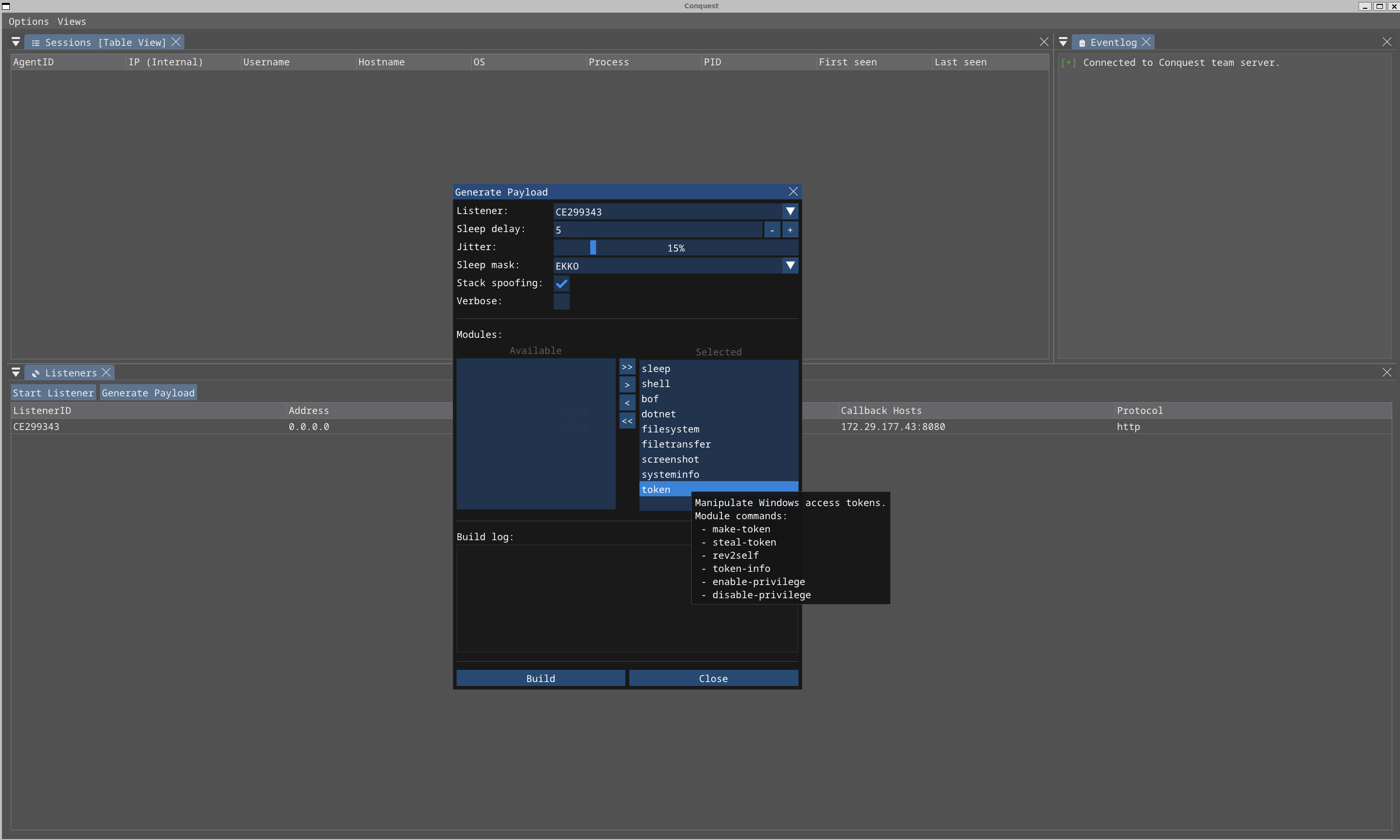Disable the Stack spoofing checkbox
Screen dimensions: 1400x840
[x=561, y=284]
